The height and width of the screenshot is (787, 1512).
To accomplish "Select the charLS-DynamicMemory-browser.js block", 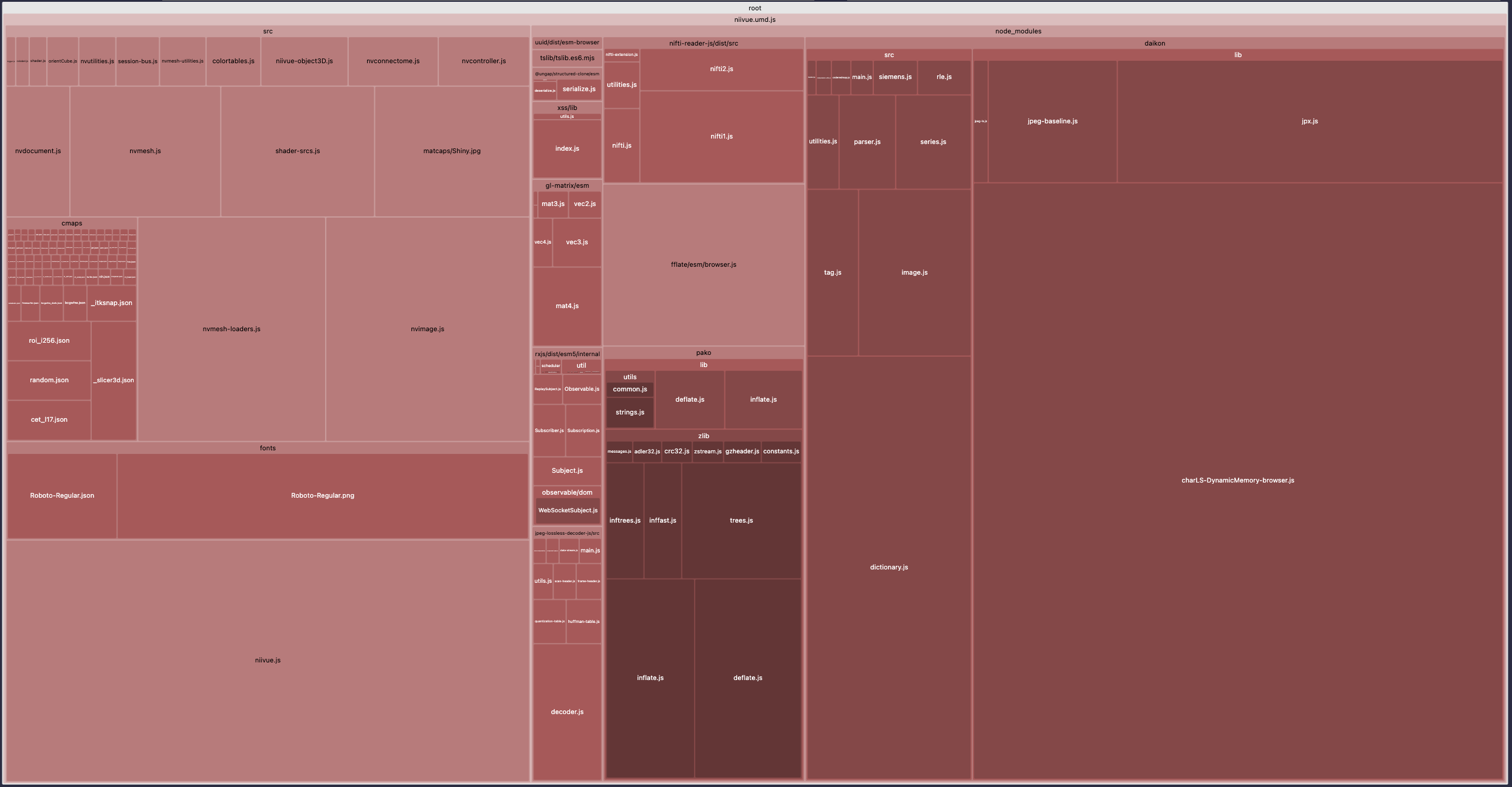I will [x=1237, y=480].
